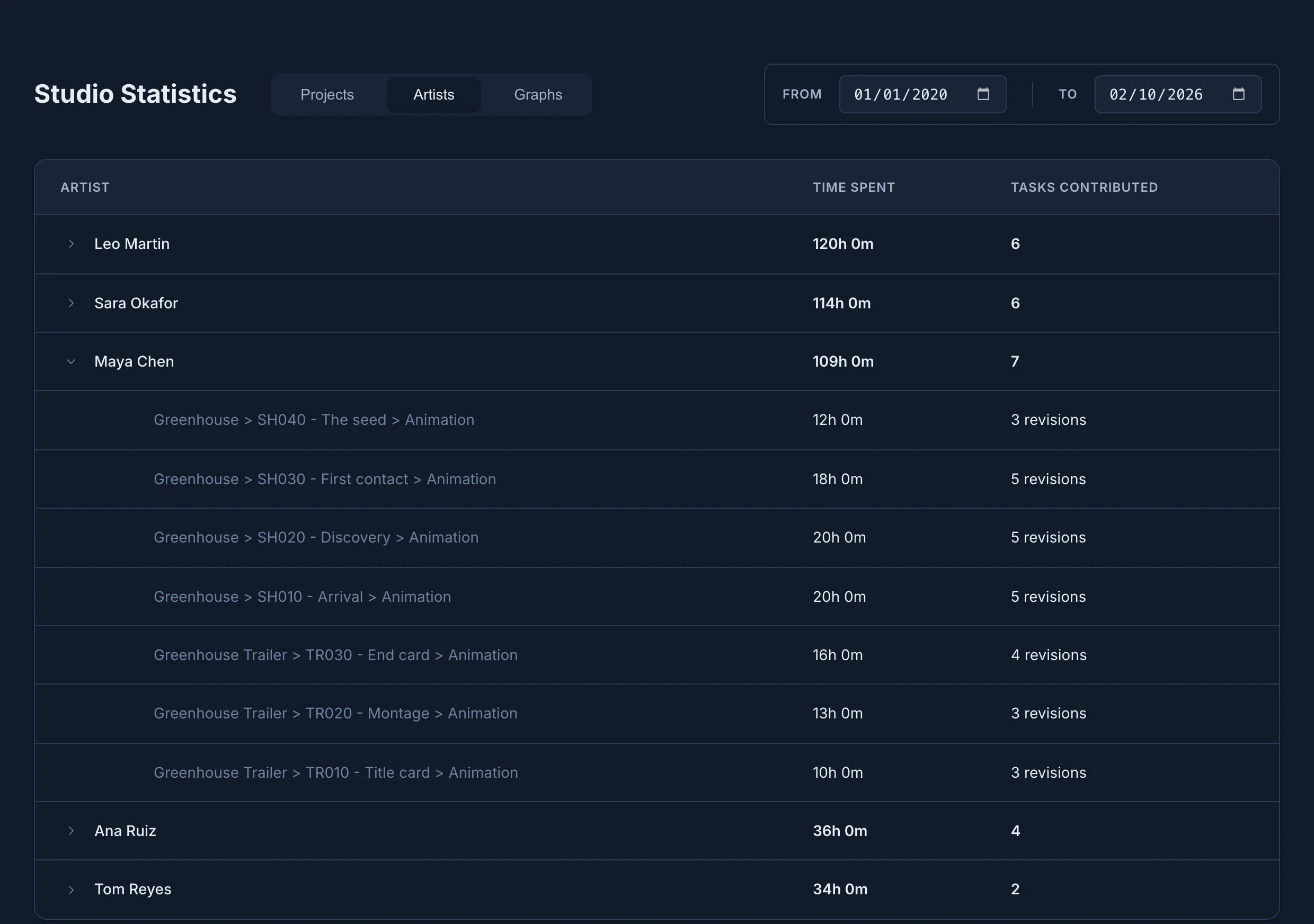Screen dimensions: 1314x924
Task: Open the Graphs tab
Action: 538,94
